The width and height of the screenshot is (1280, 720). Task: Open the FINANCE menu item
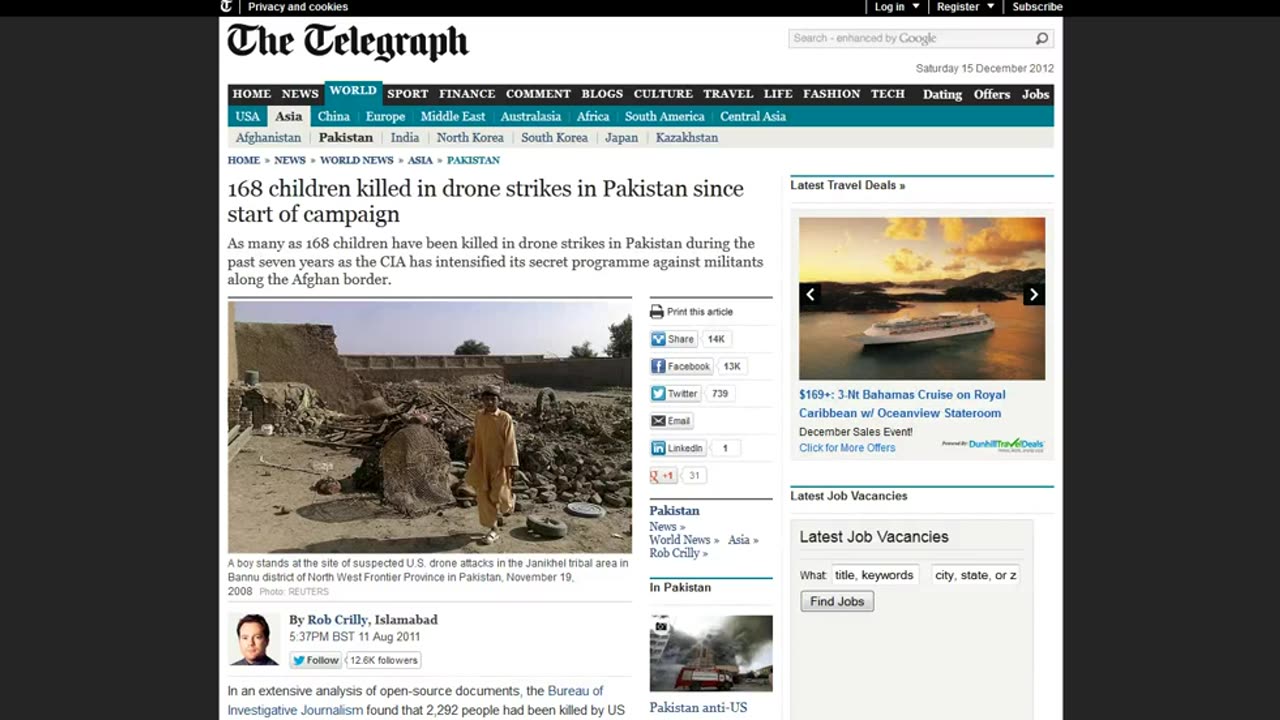click(467, 94)
